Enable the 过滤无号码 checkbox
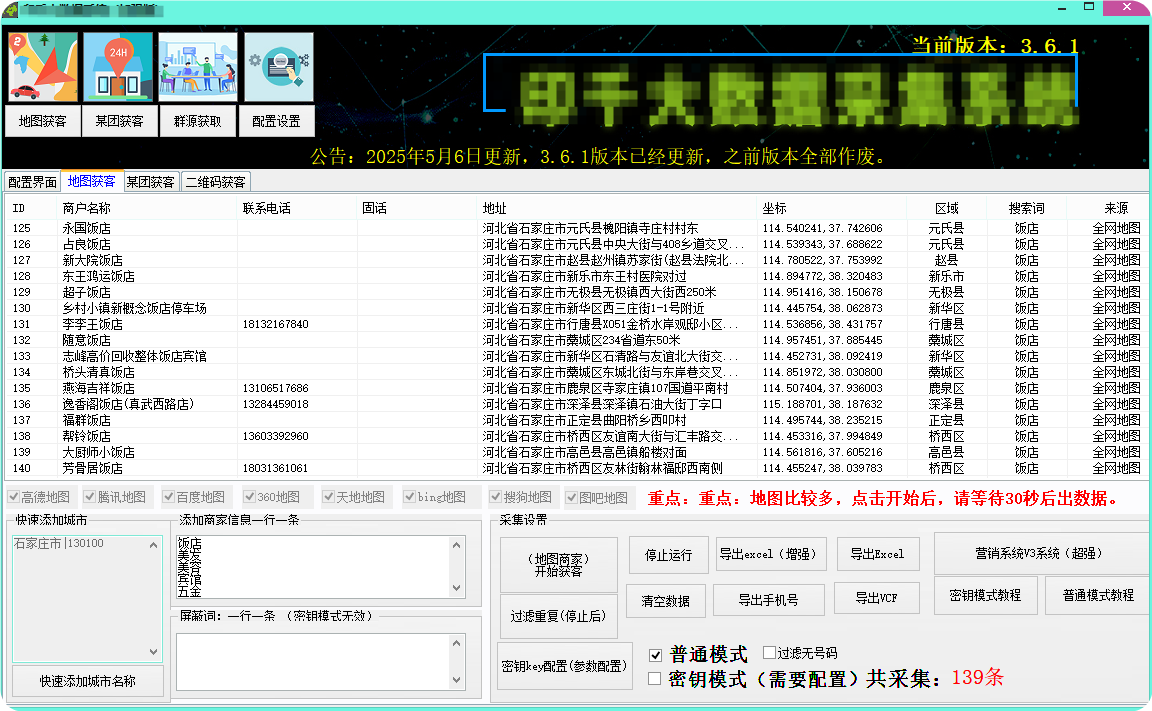Screen dimensions: 1152x711 click(x=769, y=652)
